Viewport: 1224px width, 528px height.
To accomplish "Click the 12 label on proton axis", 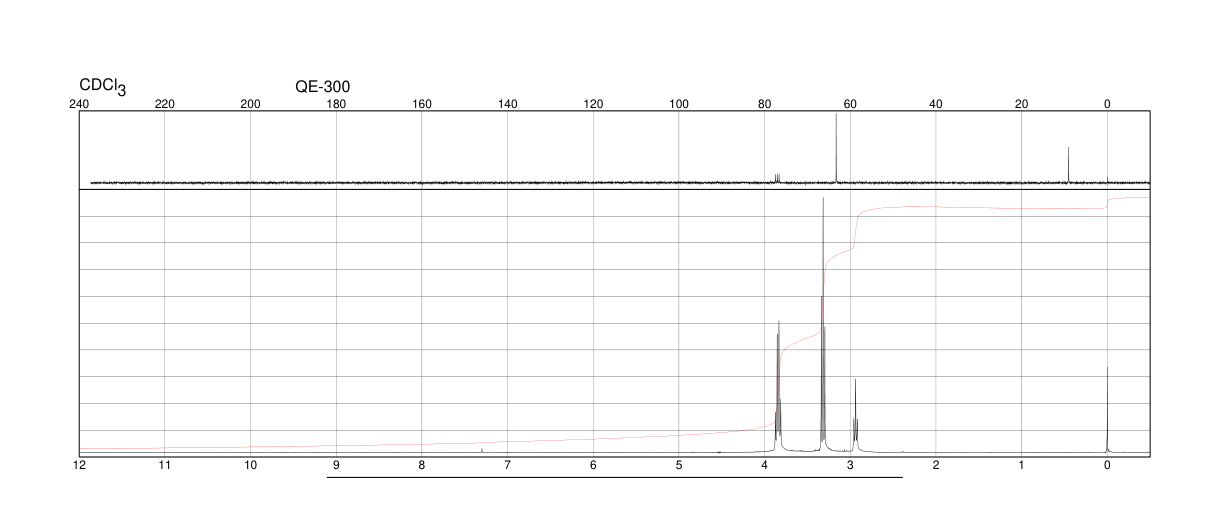I will (x=79, y=466).
